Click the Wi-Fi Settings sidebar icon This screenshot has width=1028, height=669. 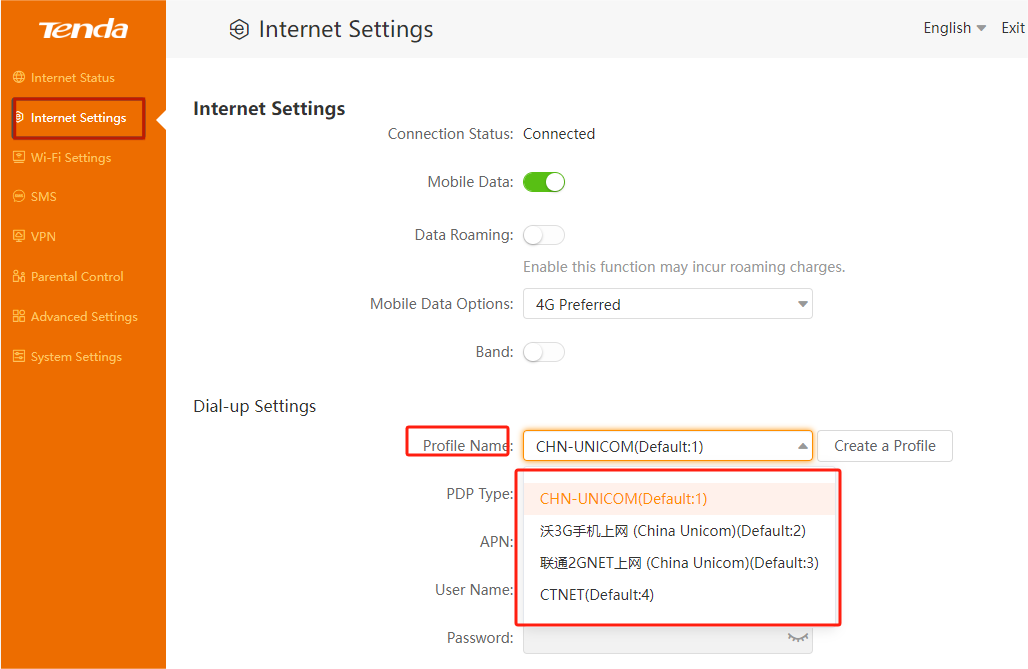[19, 157]
